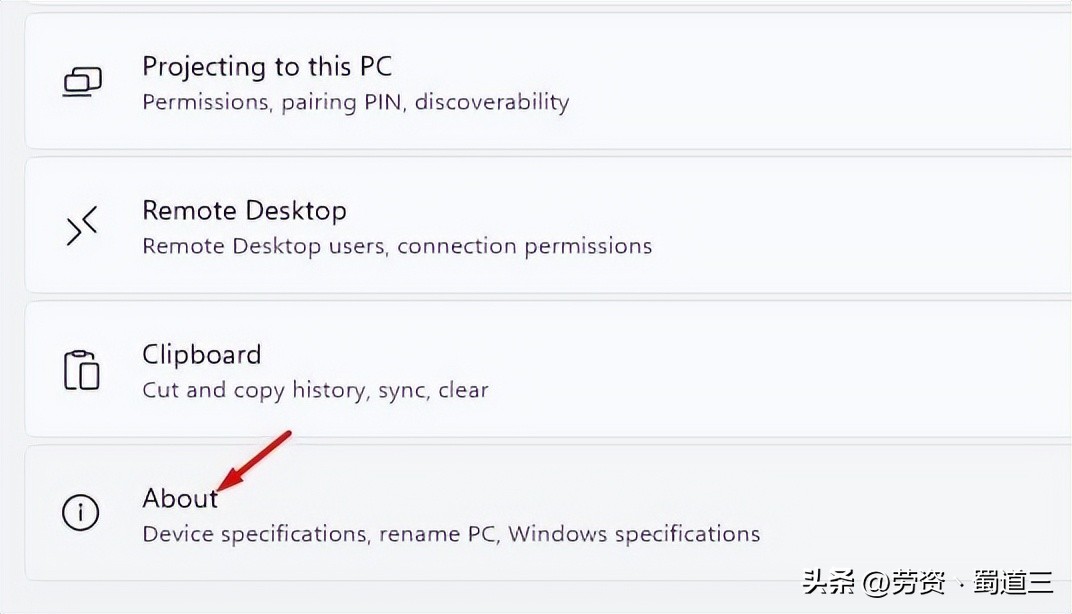Select the setting indicated by the red arrow

(180, 498)
